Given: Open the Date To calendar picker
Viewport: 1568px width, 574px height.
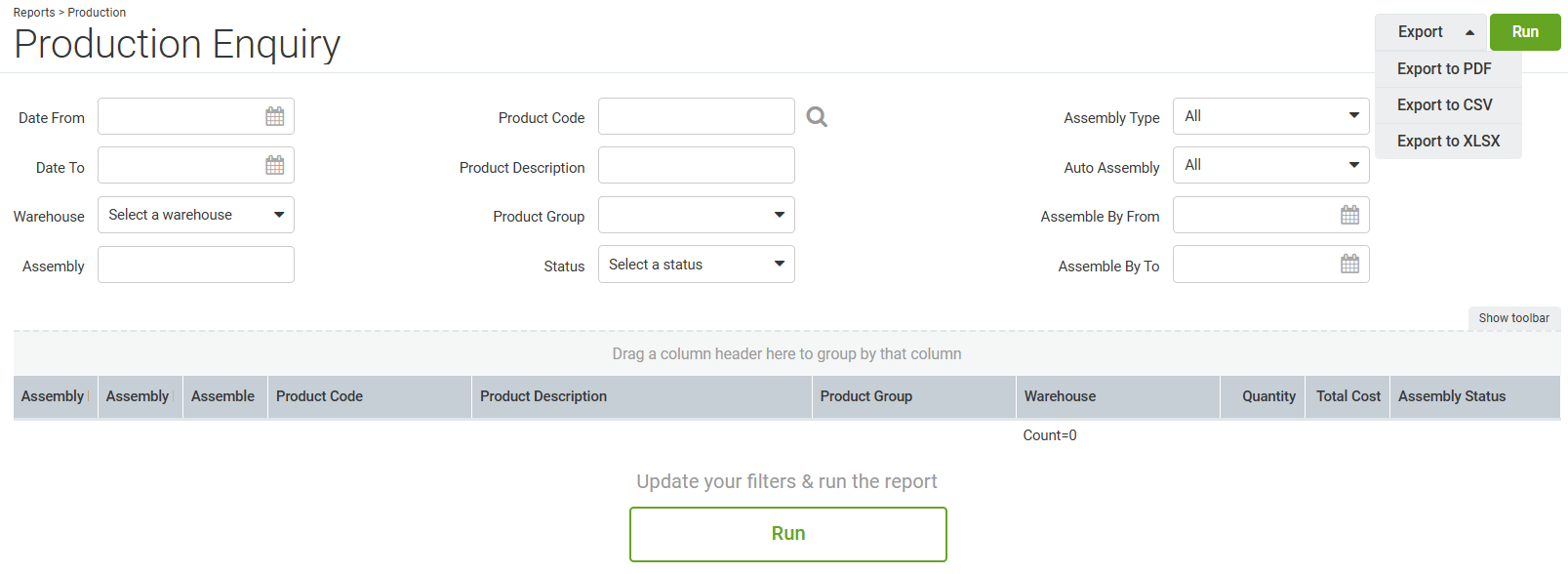Looking at the screenshot, I should click(x=275, y=165).
